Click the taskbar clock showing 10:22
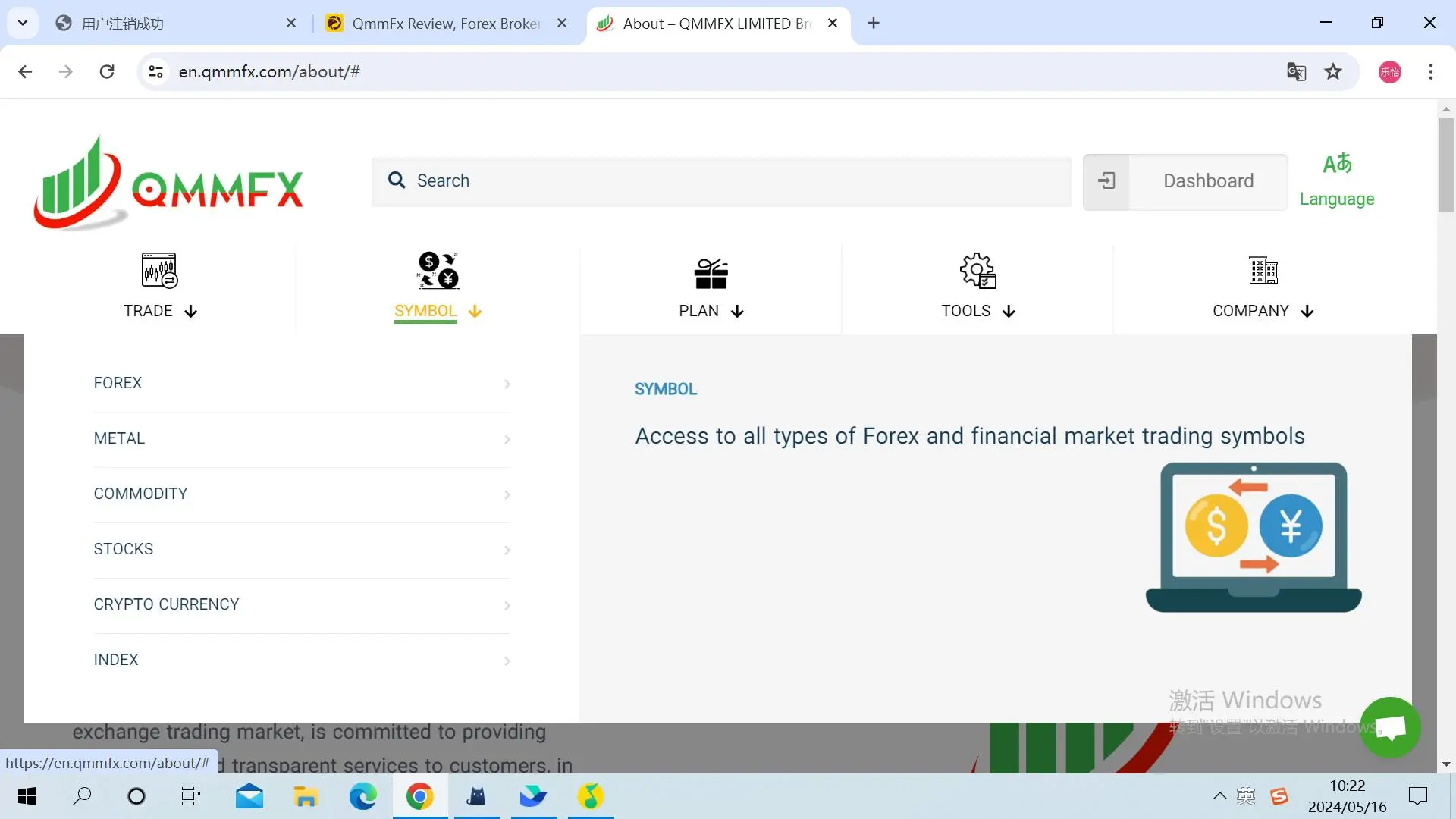The image size is (1456, 819). click(1348, 796)
